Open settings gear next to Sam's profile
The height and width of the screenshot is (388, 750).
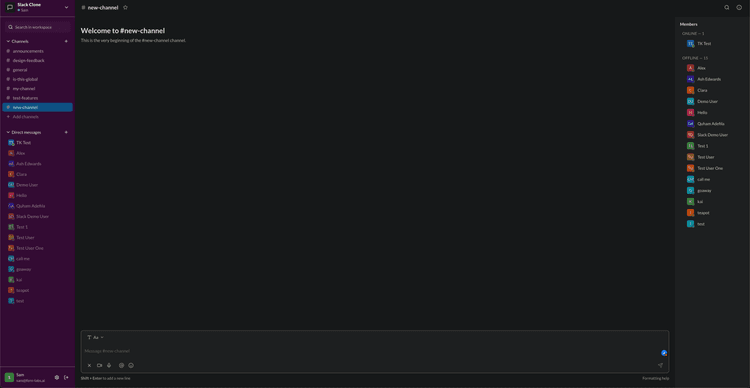pyautogui.click(x=57, y=377)
